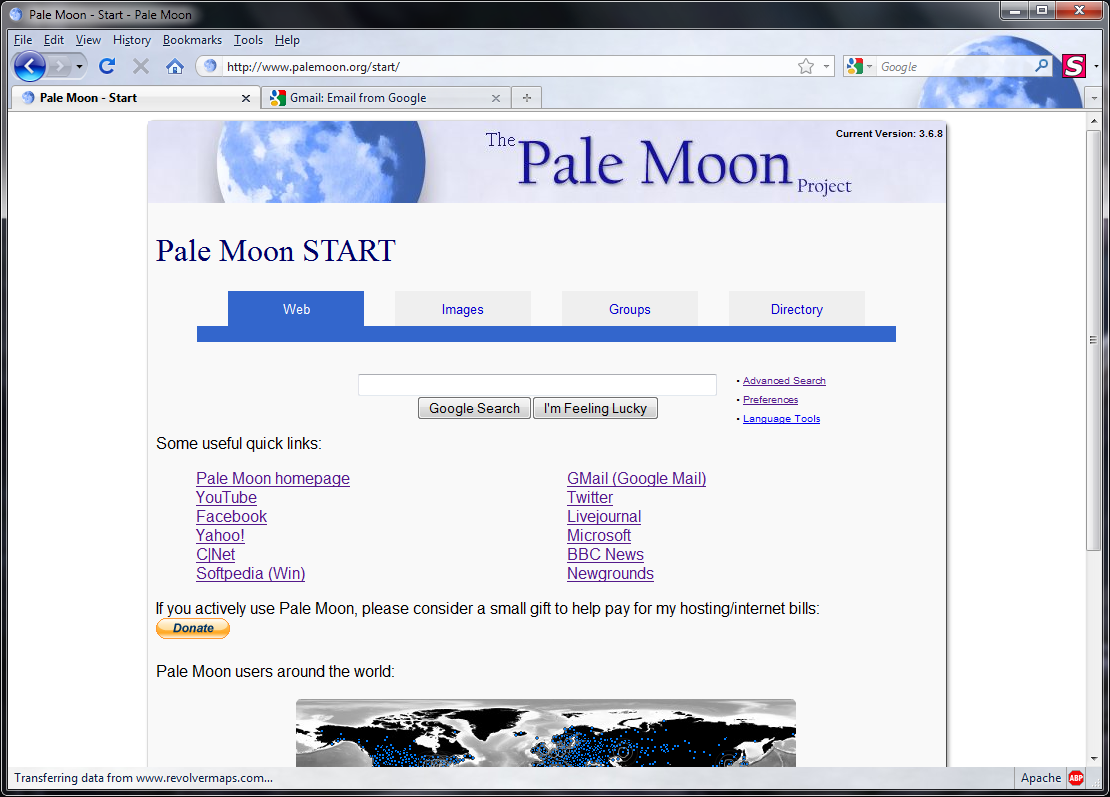
Task: Open the Twitter quick link
Action: tap(590, 498)
